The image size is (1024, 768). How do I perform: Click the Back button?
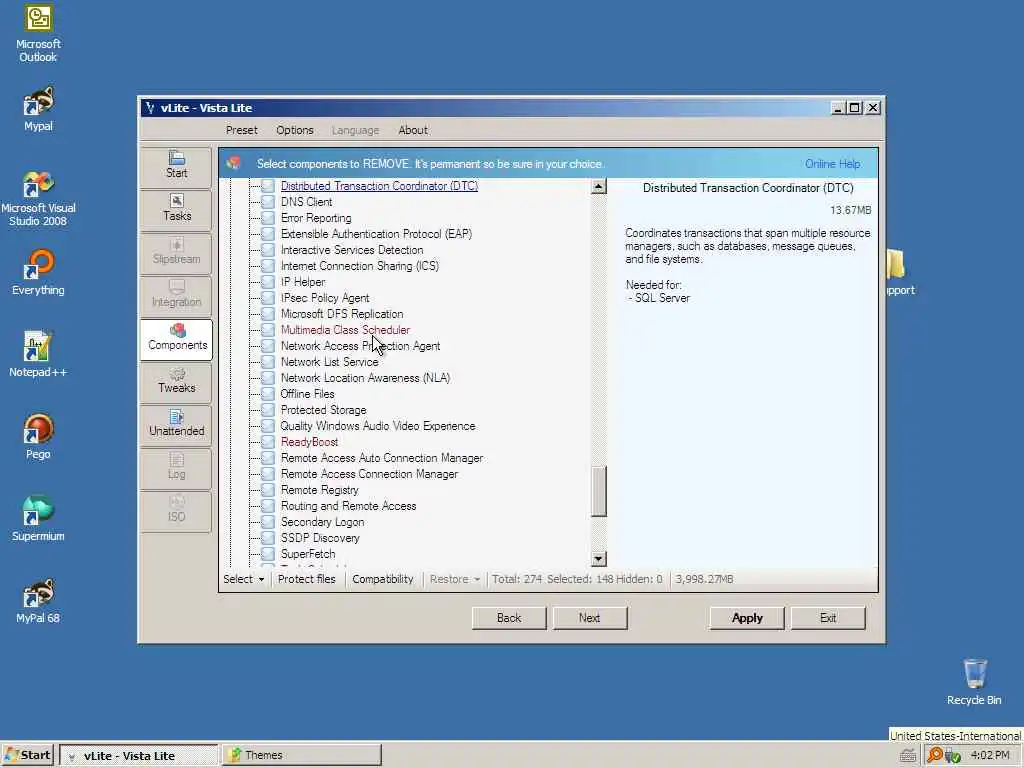point(509,618)
